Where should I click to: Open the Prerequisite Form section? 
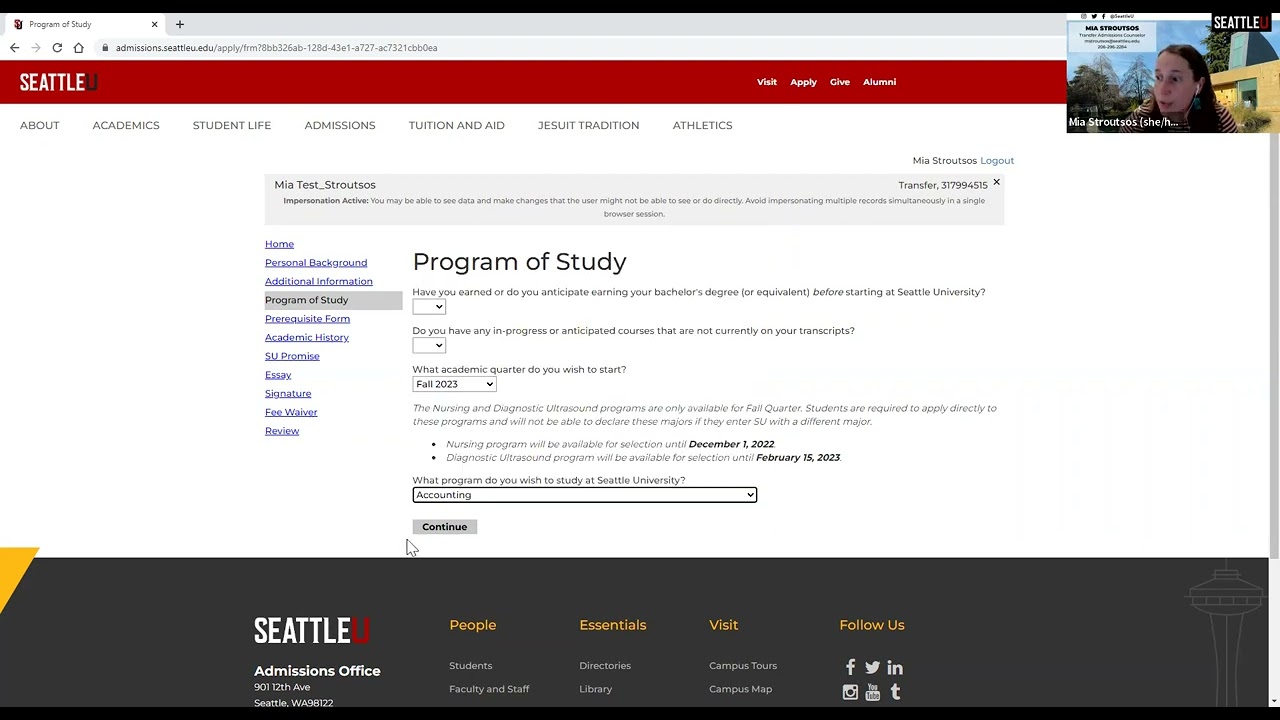point(307,319)
